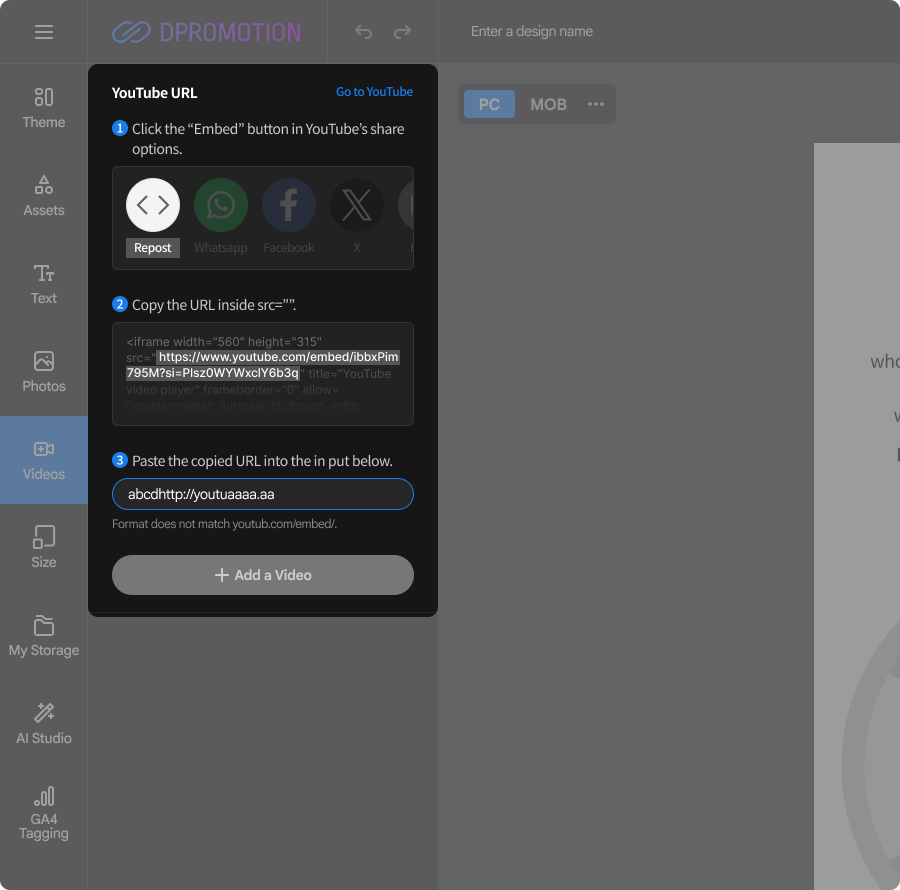
Task: Click the DPROMOTION logo
Action: (207, 32)
